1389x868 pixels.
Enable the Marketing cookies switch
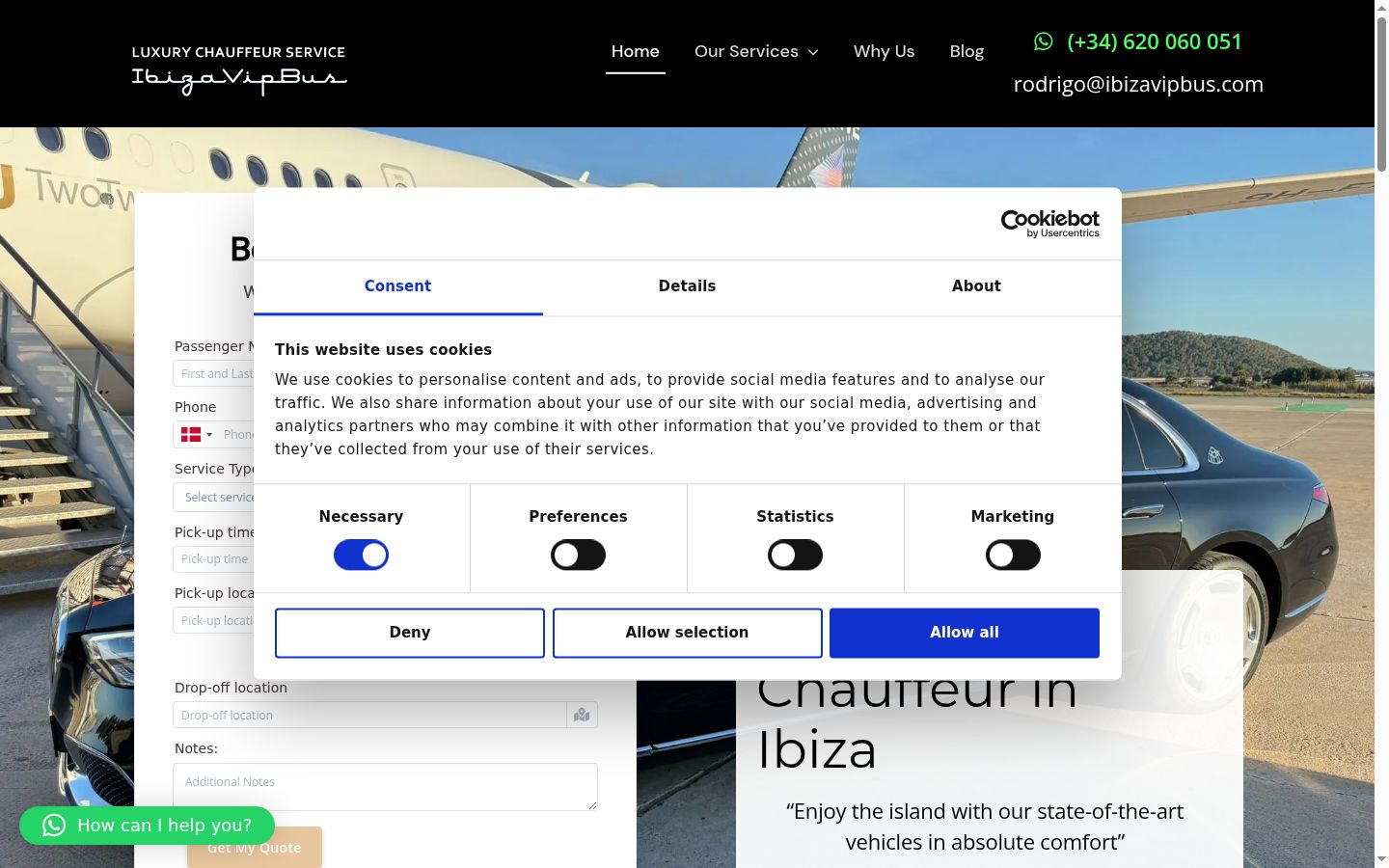1013,556
